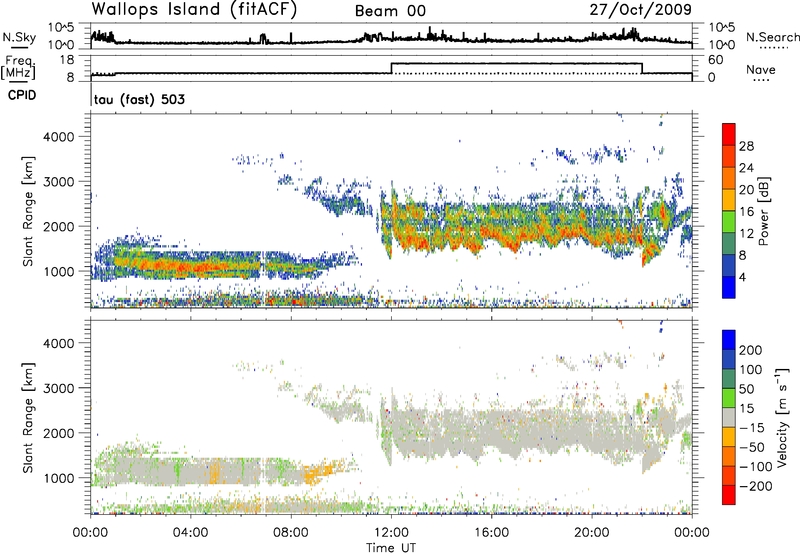Select the CPID row label
The height and width of the screenshot is (554, 800).
point(22,95)
